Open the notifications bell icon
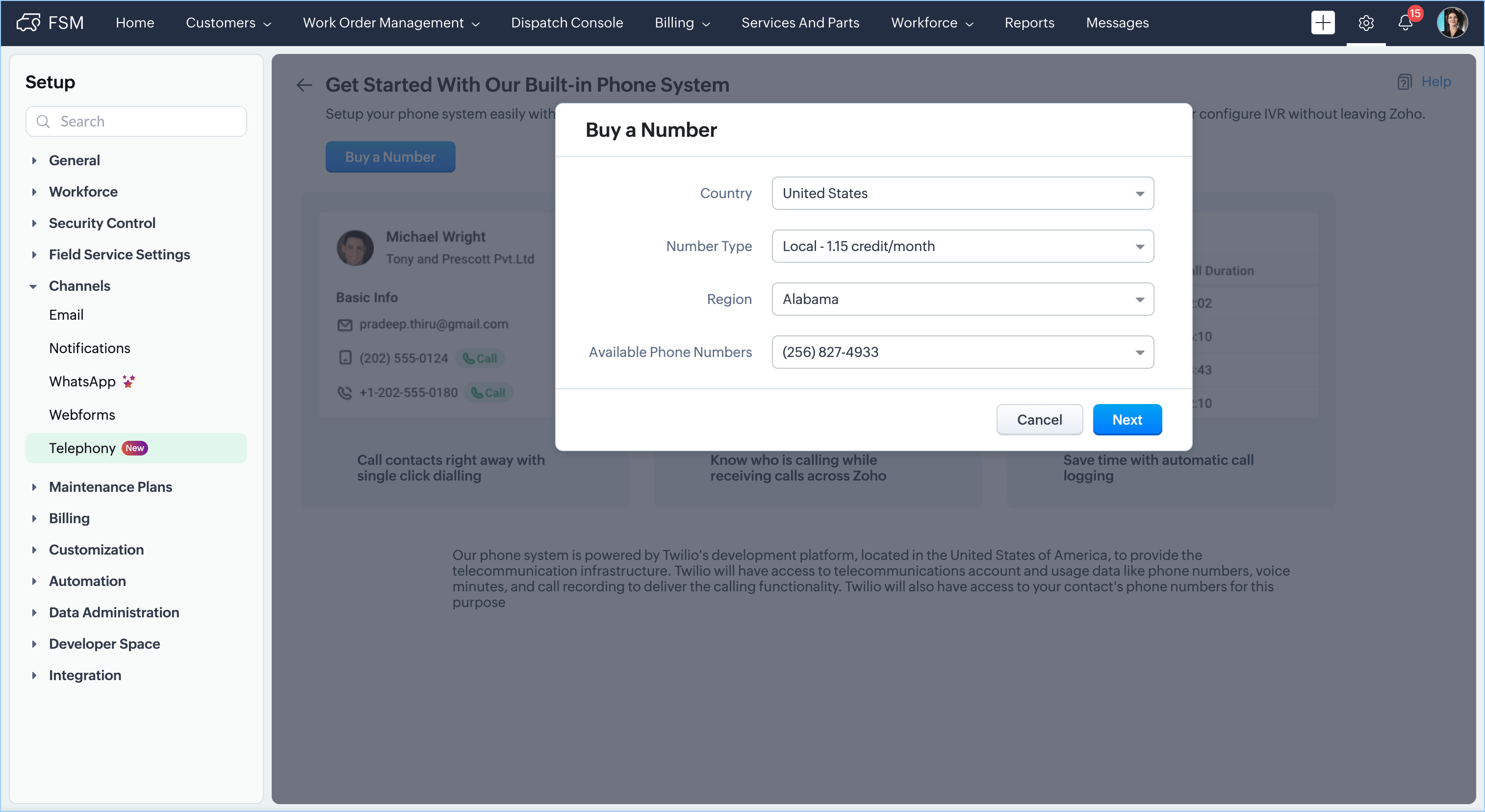Image resolution: width=1485 pixels, height=812 pixels. [x=1405, y=23]
